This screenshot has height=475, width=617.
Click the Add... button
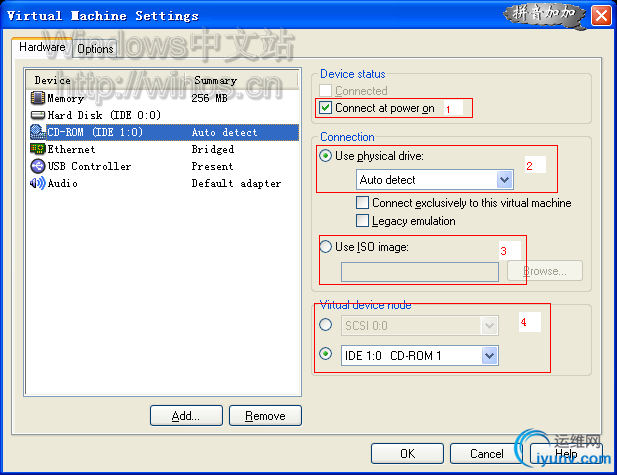[x=186, y=416]
